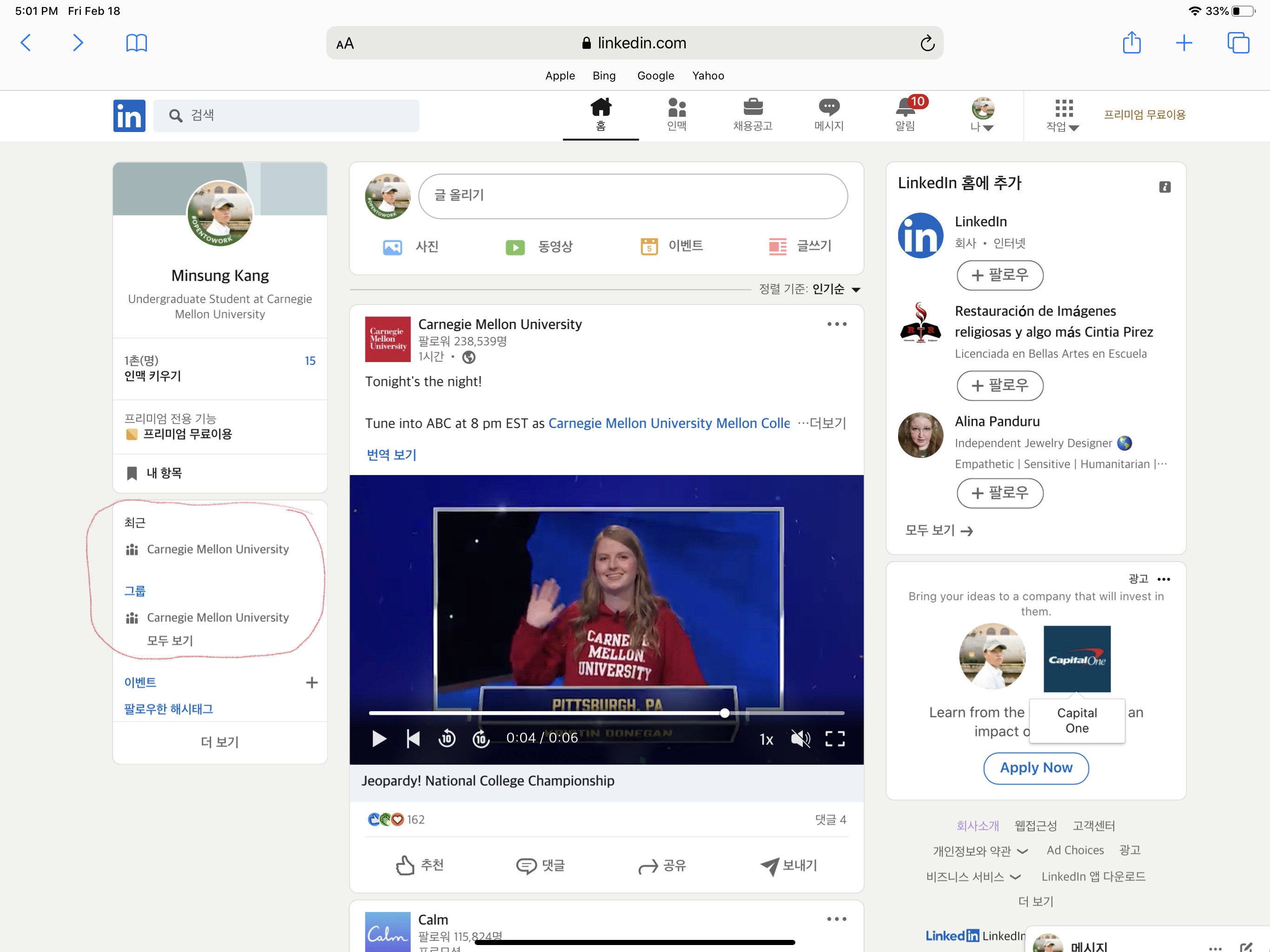Image resolution: width=1270 pixels, height=952 pixels.
Task: Click the video progress bar handle
Action: 725,713
